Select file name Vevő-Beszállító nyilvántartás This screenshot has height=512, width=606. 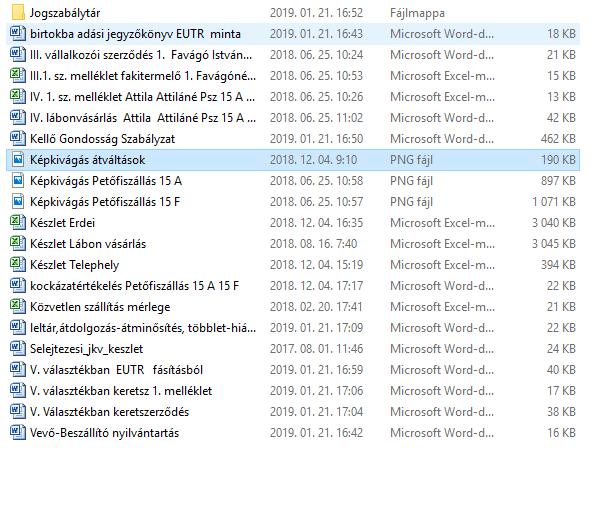[104, 433]
